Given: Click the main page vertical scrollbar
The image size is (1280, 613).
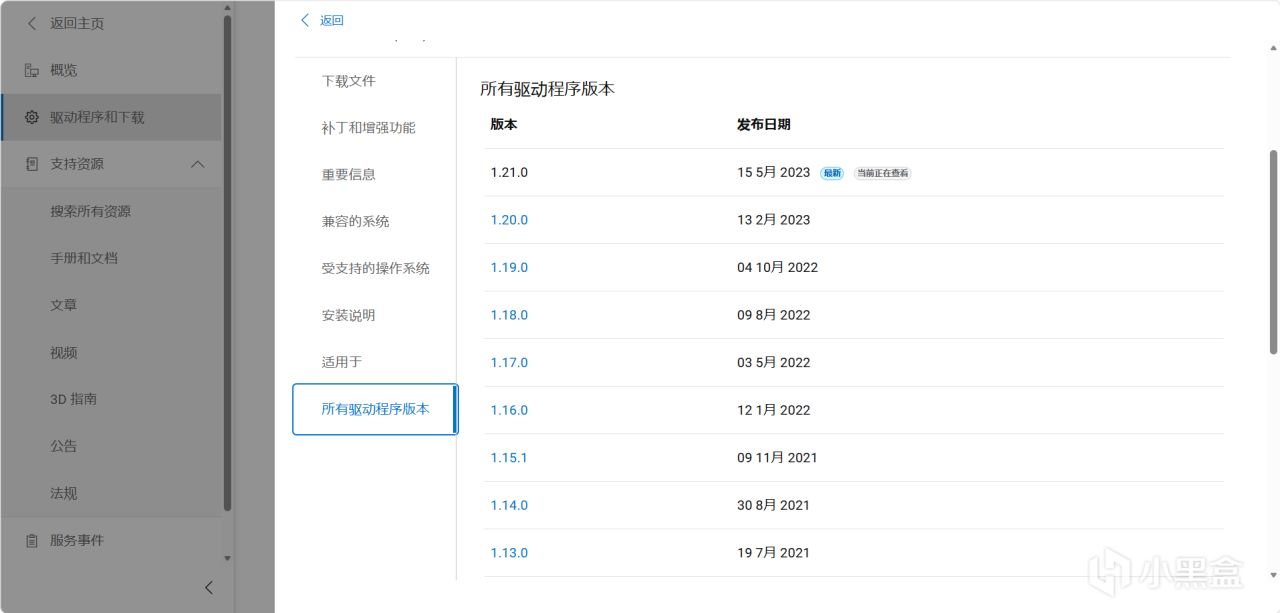Looking at the screenshot, I should [x=1273, y=252].
